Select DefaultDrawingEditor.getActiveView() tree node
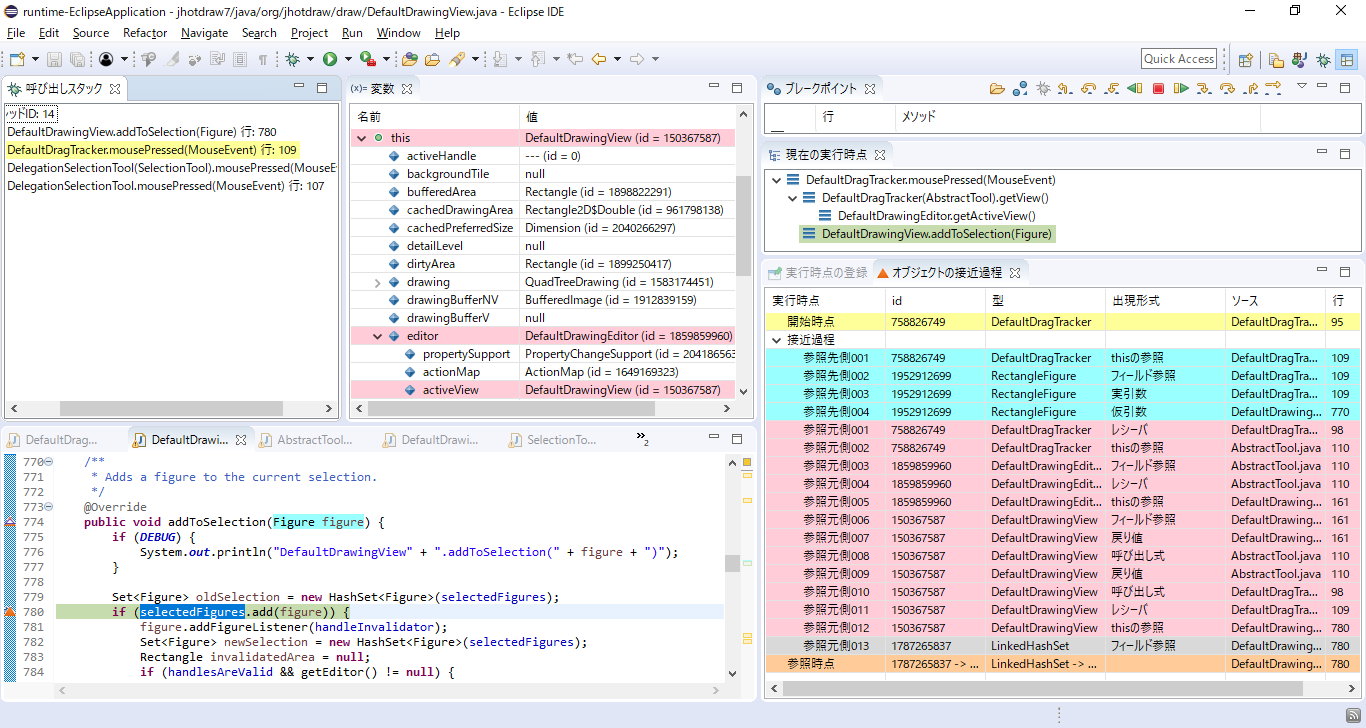Screen dimensions: 1366x728 [x=927, y=216]
